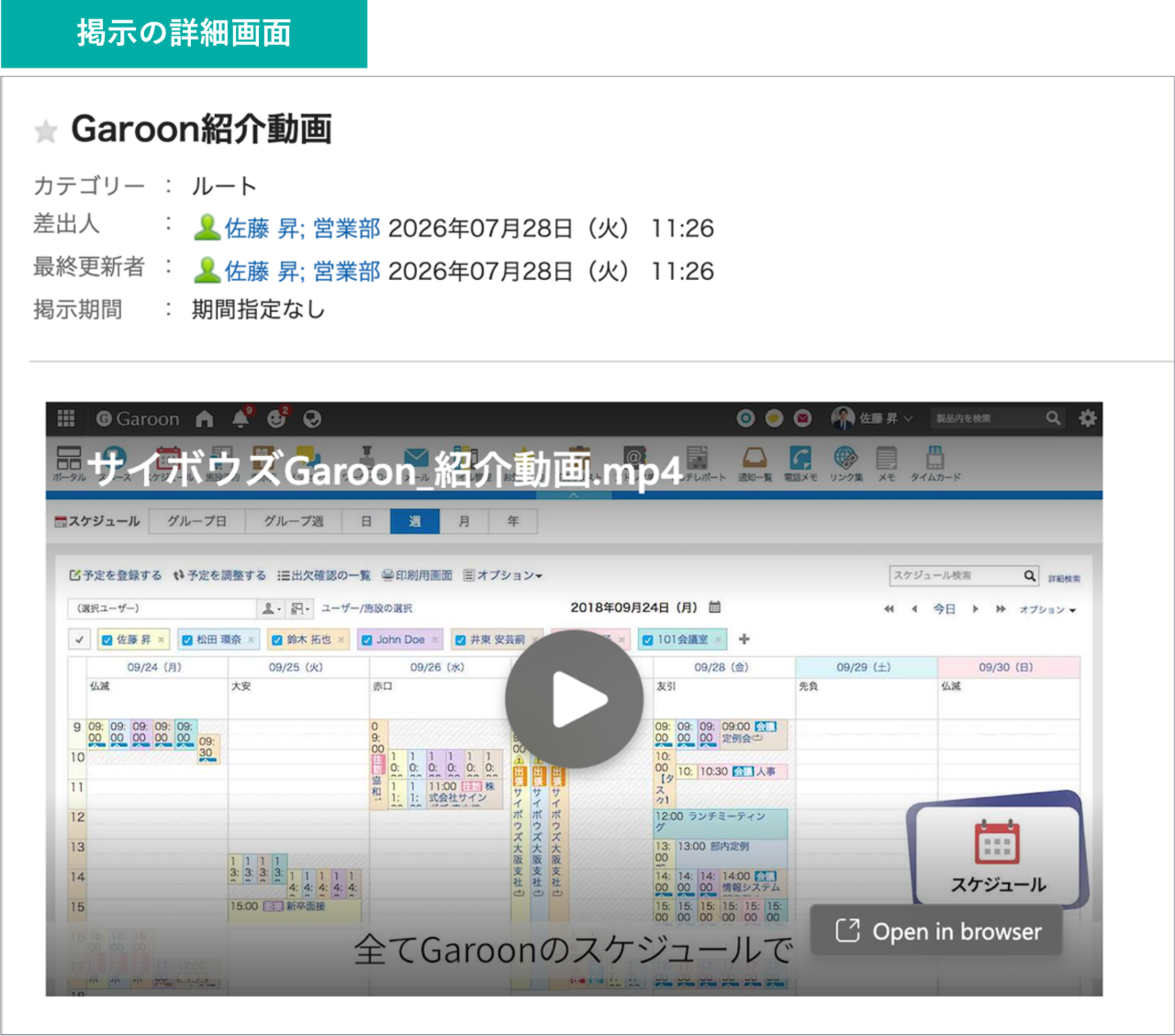The image size is (1175, 1036).
Task: Open notifications bell with badge 9
Action: [241, 418]
